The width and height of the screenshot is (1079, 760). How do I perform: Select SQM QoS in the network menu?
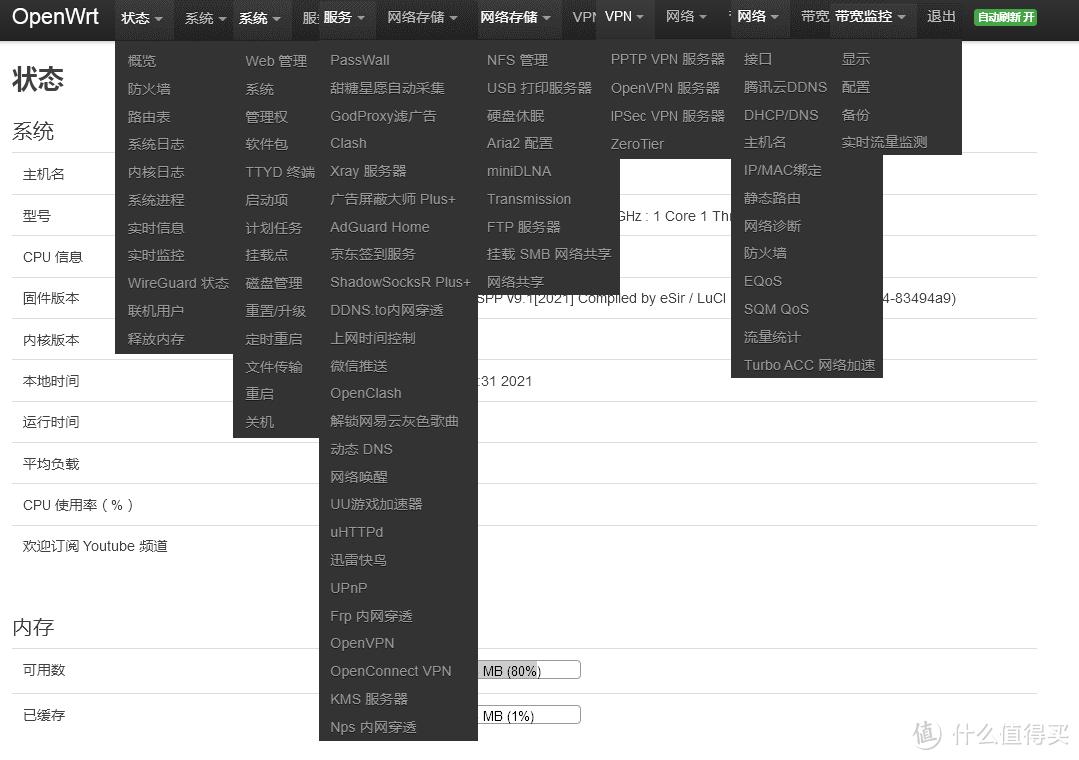pos(775,309)
